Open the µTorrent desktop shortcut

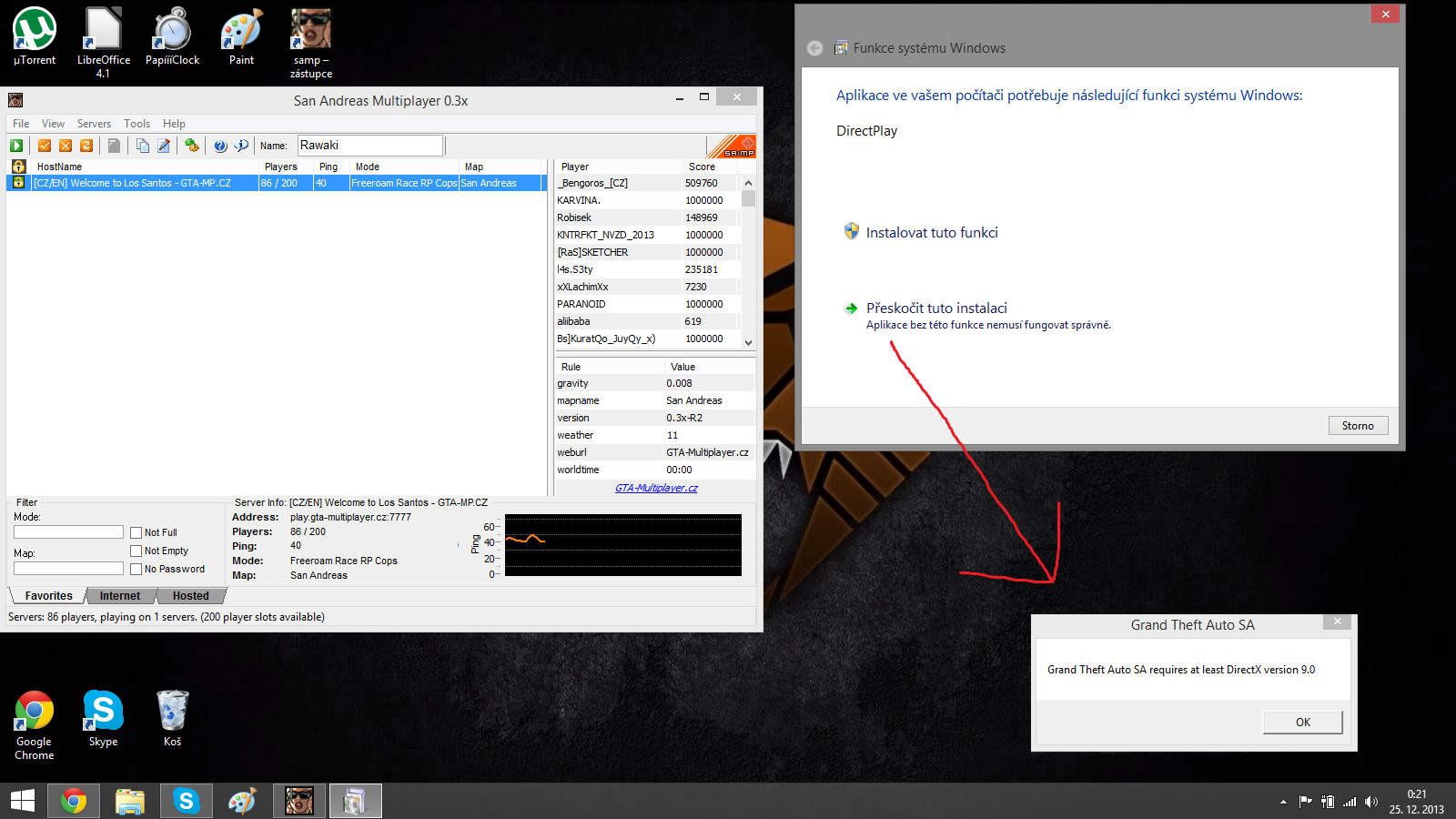click(35, 36)
